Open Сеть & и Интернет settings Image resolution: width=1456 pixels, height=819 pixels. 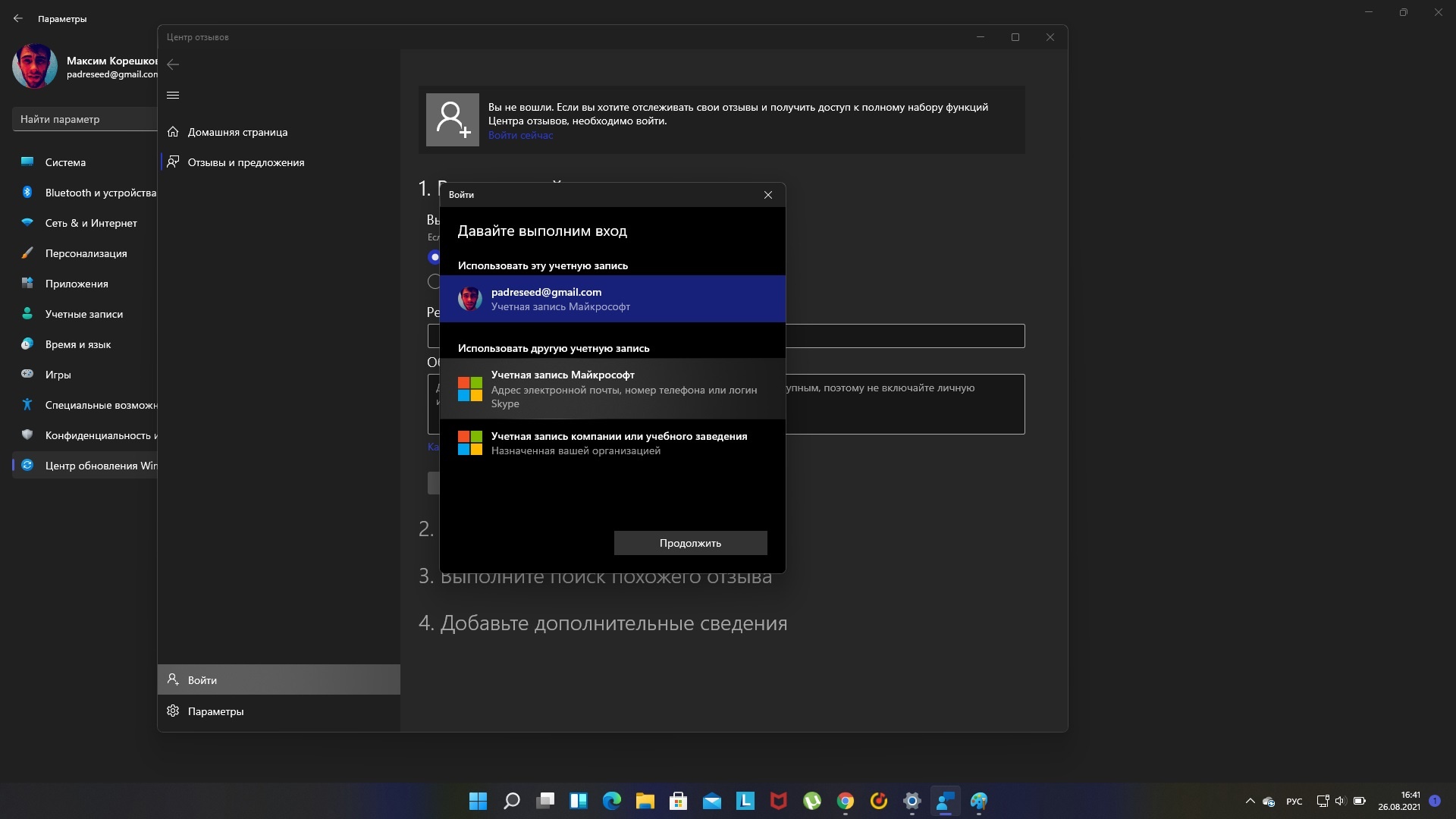click(85, 223)
